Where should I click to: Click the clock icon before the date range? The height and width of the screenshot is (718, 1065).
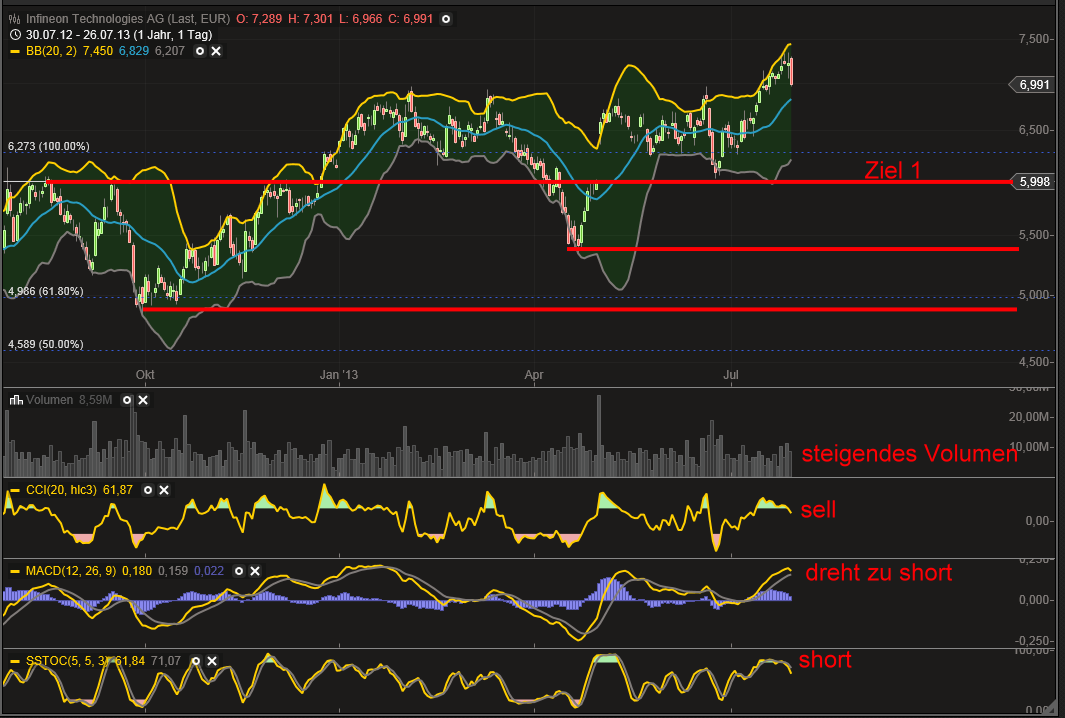tap(16, 35)
